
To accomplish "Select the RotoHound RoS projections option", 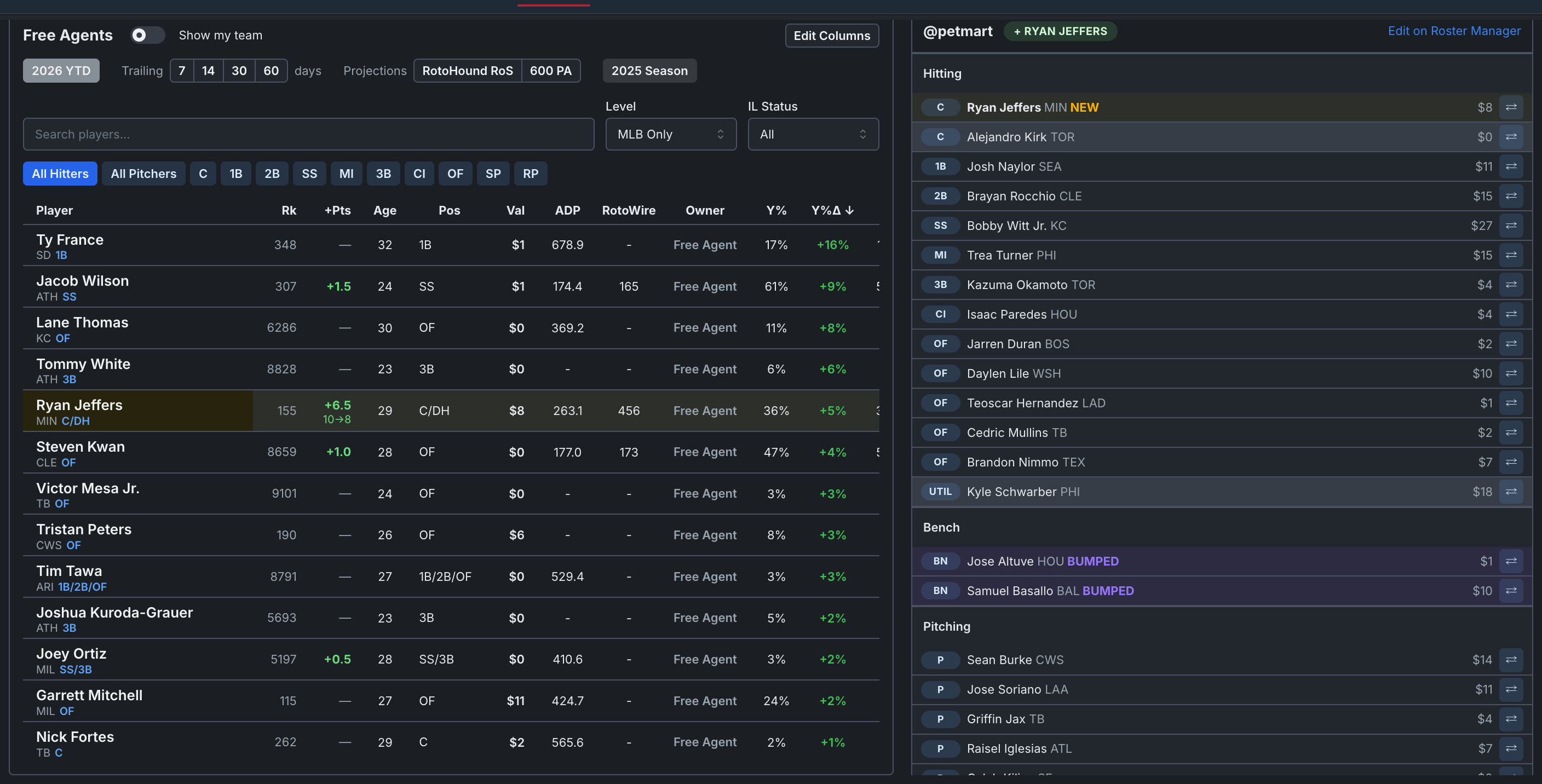I will 468,71.
